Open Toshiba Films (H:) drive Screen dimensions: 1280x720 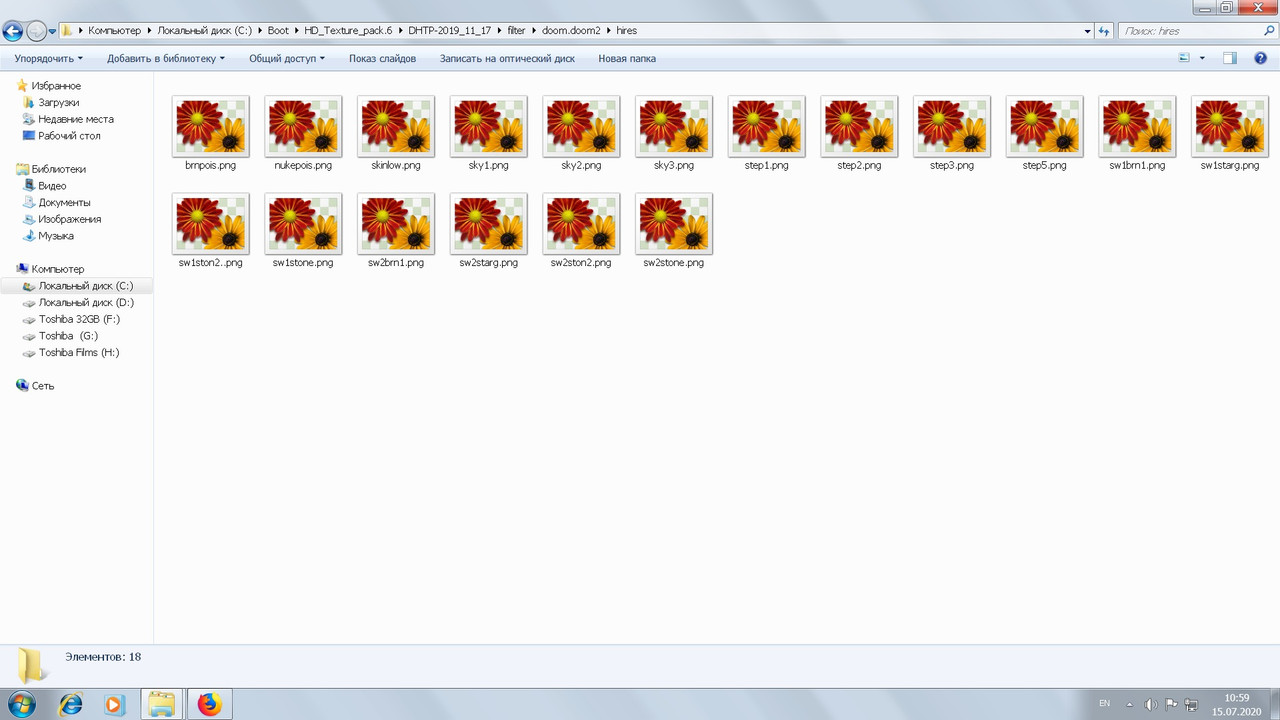79,353
